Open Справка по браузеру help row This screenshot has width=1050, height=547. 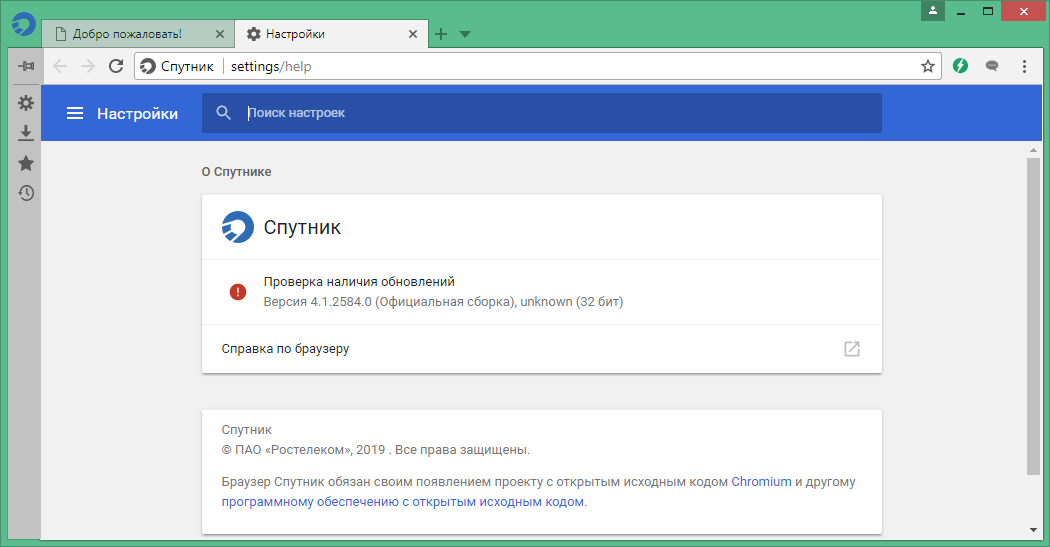(x=542, y=349)
